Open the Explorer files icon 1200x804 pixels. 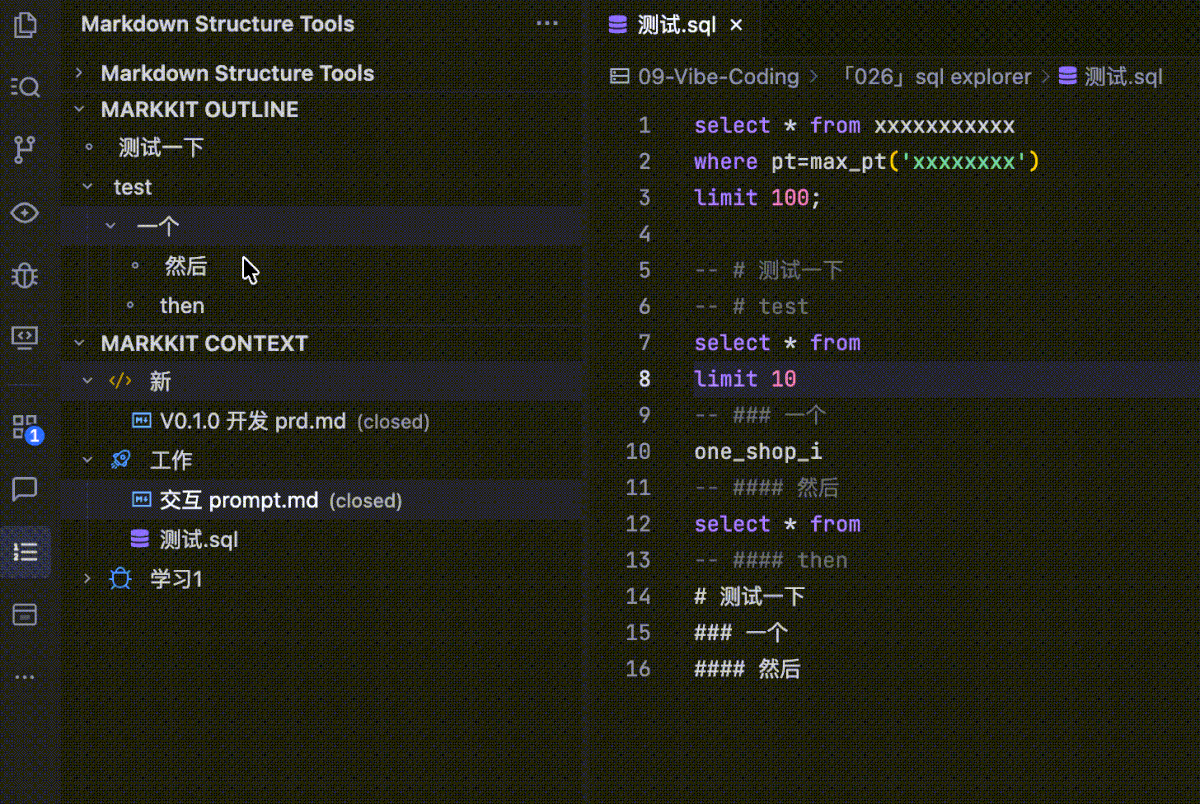(25, 25)
